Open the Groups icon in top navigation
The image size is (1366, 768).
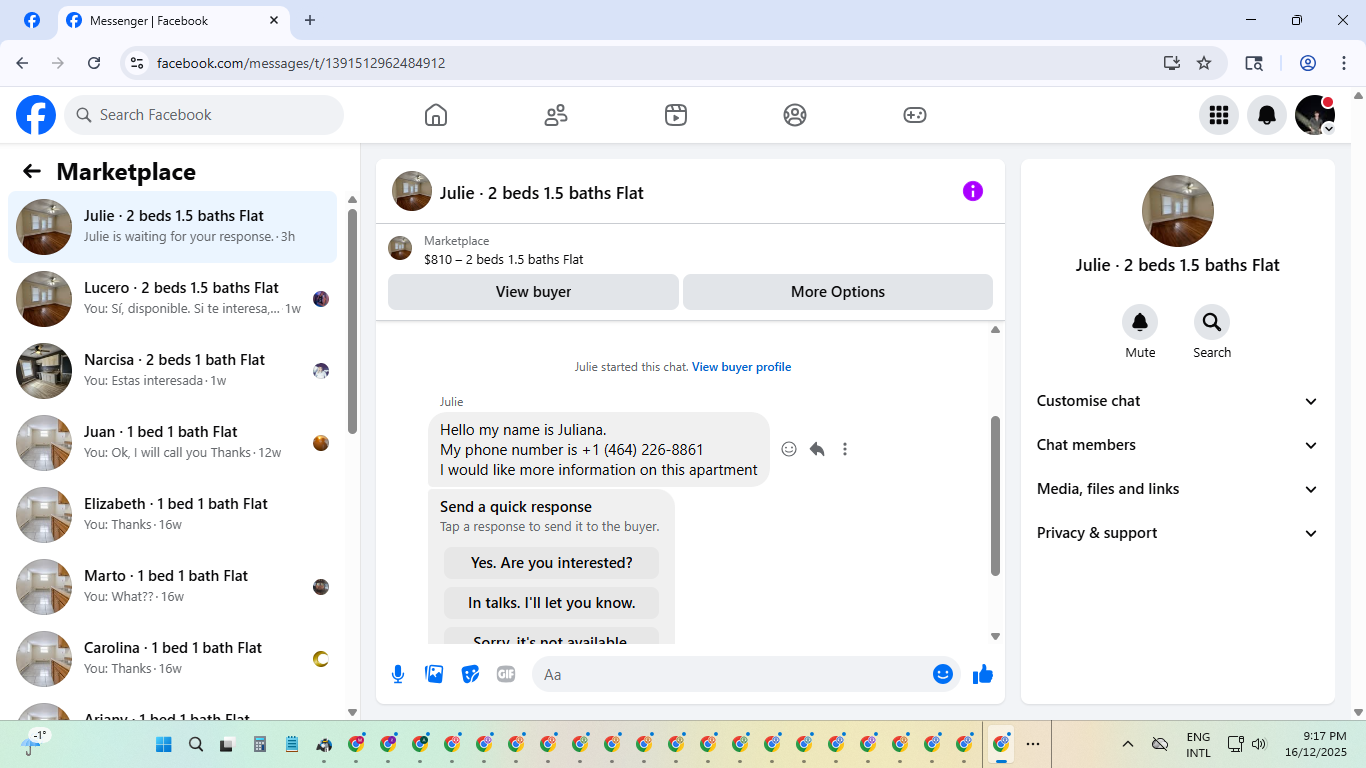coord(795,115)
